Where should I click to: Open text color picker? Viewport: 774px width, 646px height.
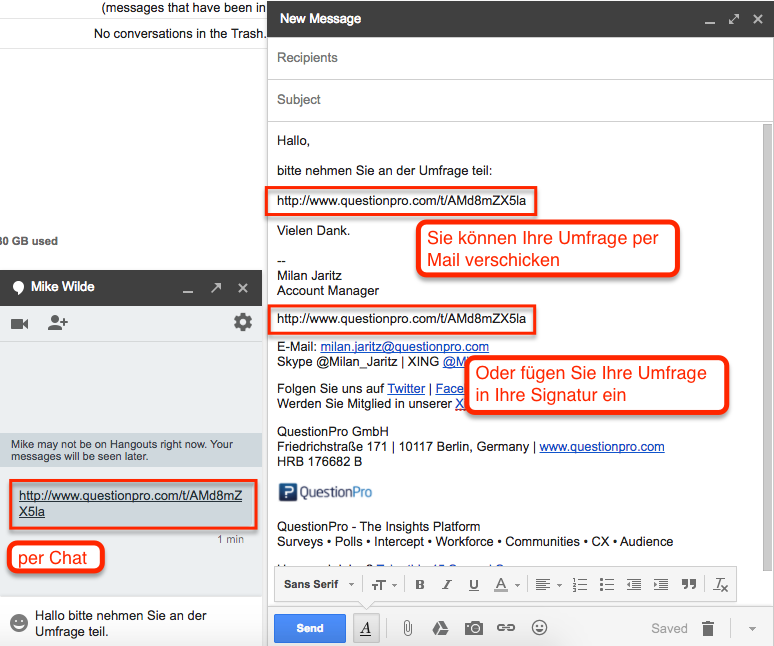(506, 585)
